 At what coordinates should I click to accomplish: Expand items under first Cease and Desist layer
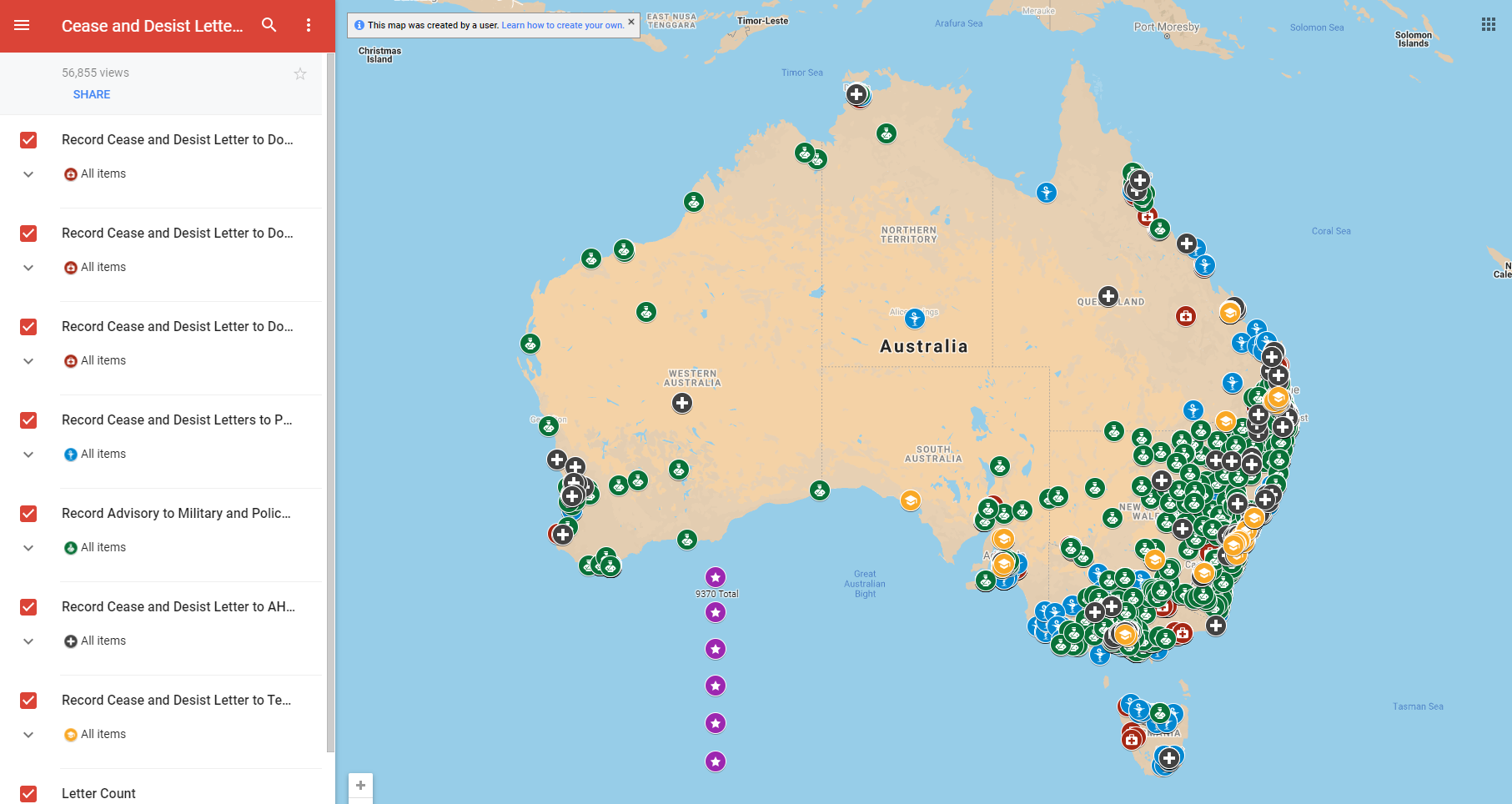point(28,174)
